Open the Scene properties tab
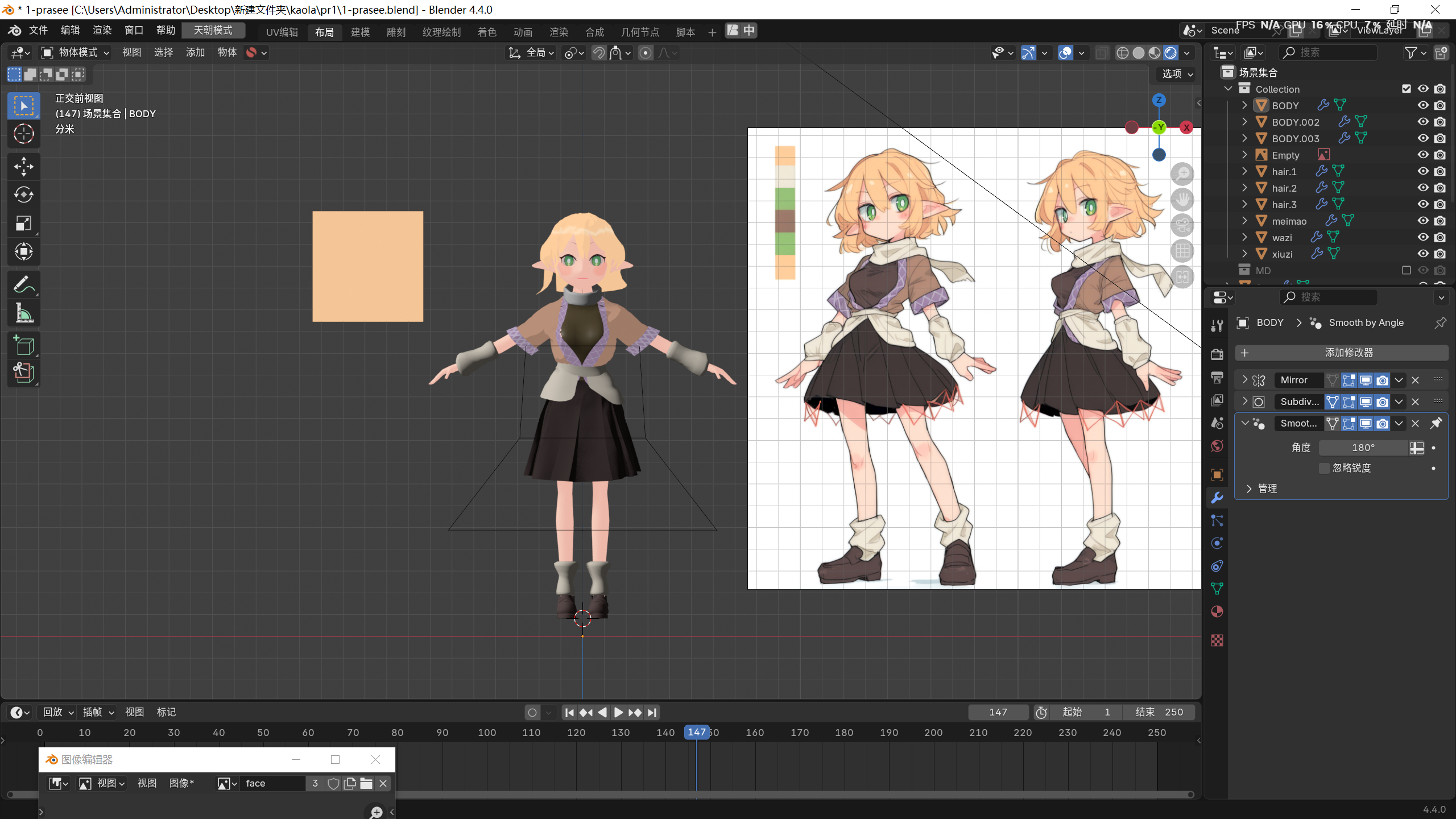 [1217, 423]
